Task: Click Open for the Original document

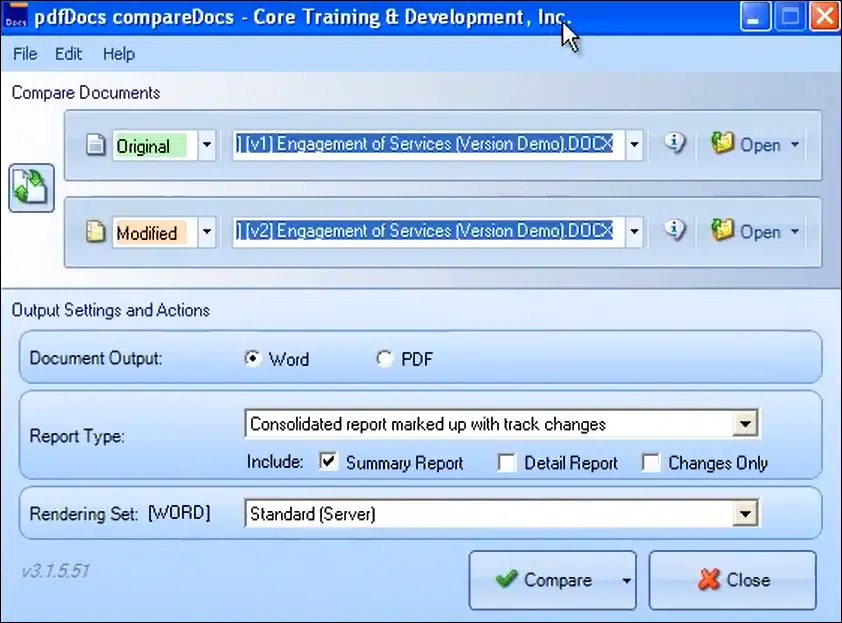Action: pos(745,144)
